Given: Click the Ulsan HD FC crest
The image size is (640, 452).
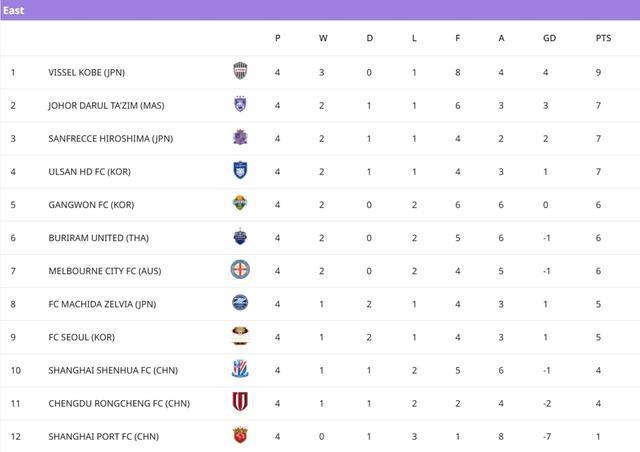Looking at the screenshot, I should click(240, 171).
